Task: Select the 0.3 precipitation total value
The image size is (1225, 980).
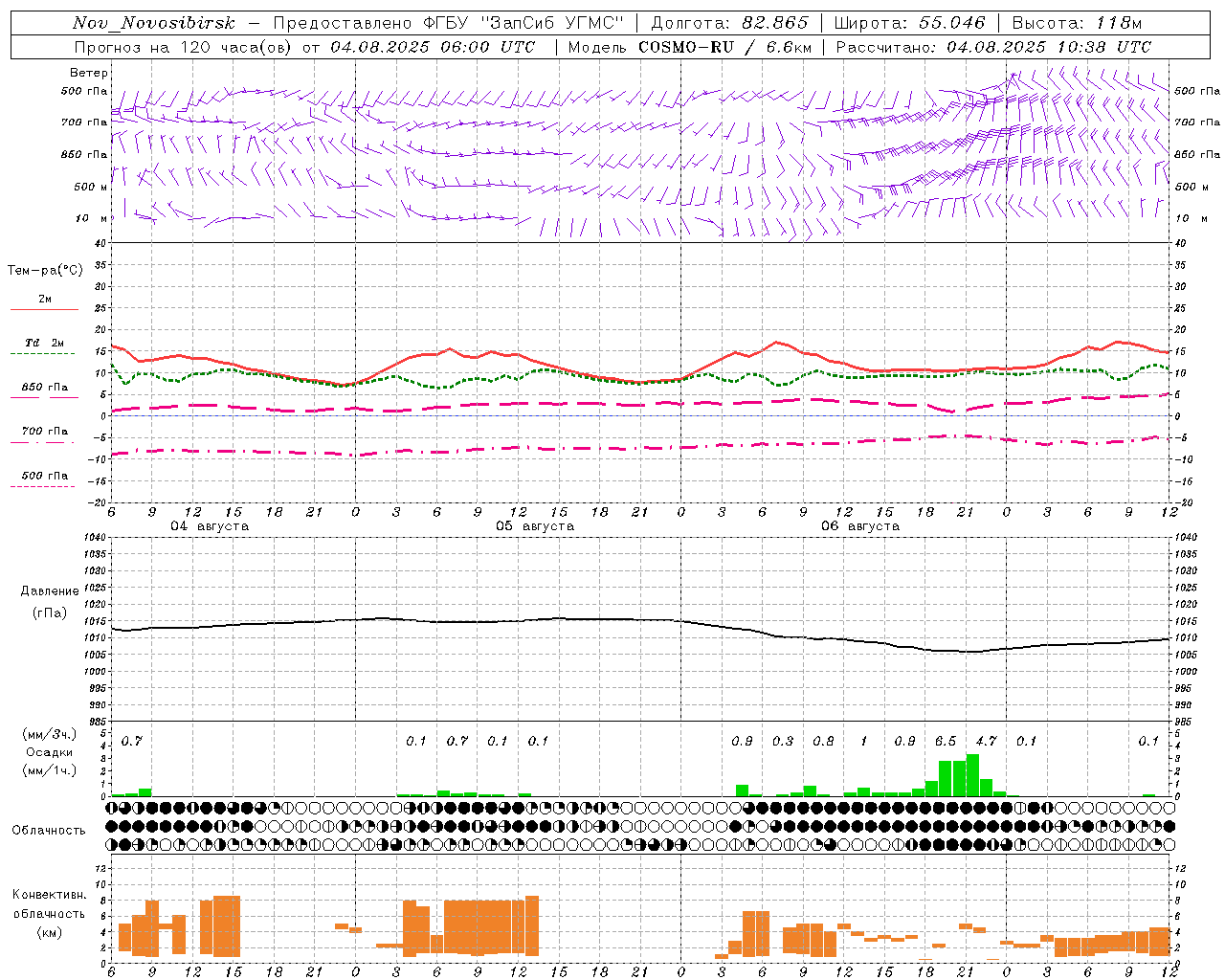Action: point(783,742)
